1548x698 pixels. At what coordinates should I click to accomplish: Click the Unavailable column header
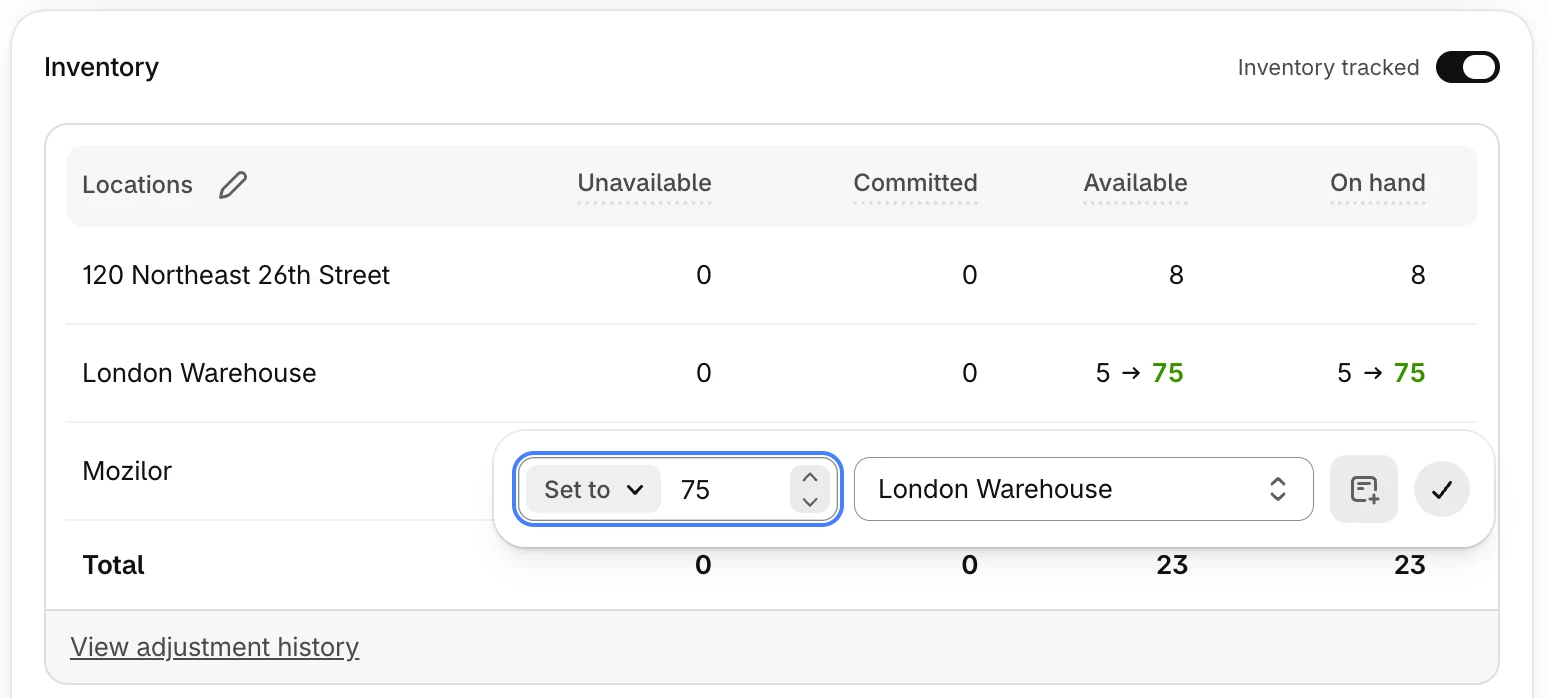[644, 184]
